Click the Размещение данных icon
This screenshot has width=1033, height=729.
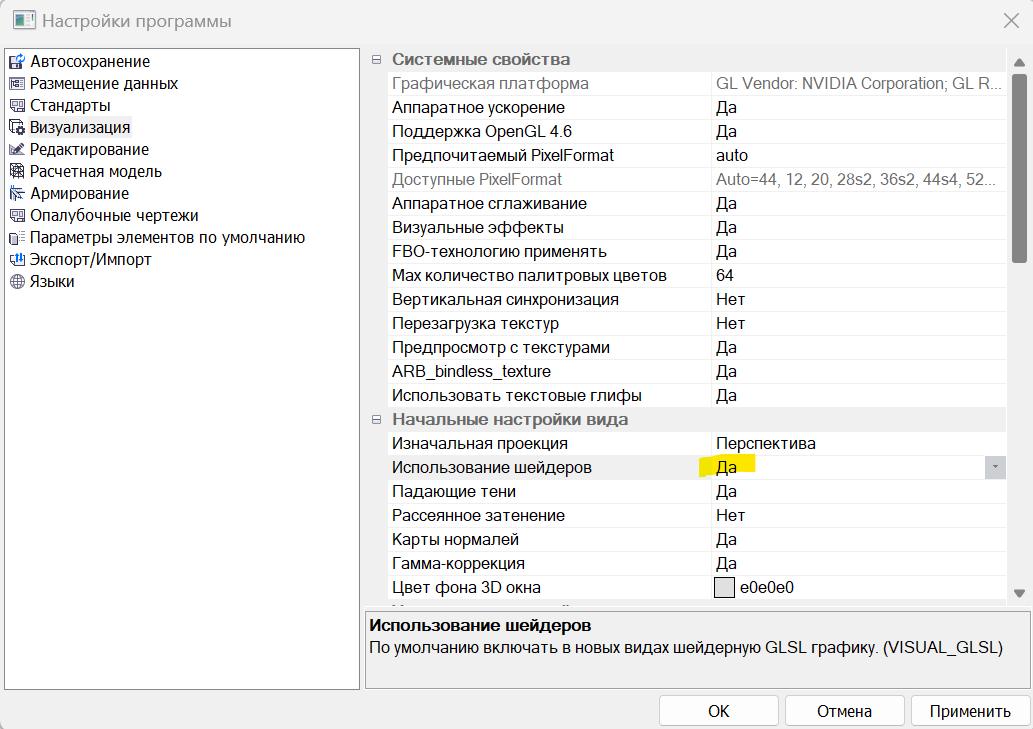coord(16,84)
